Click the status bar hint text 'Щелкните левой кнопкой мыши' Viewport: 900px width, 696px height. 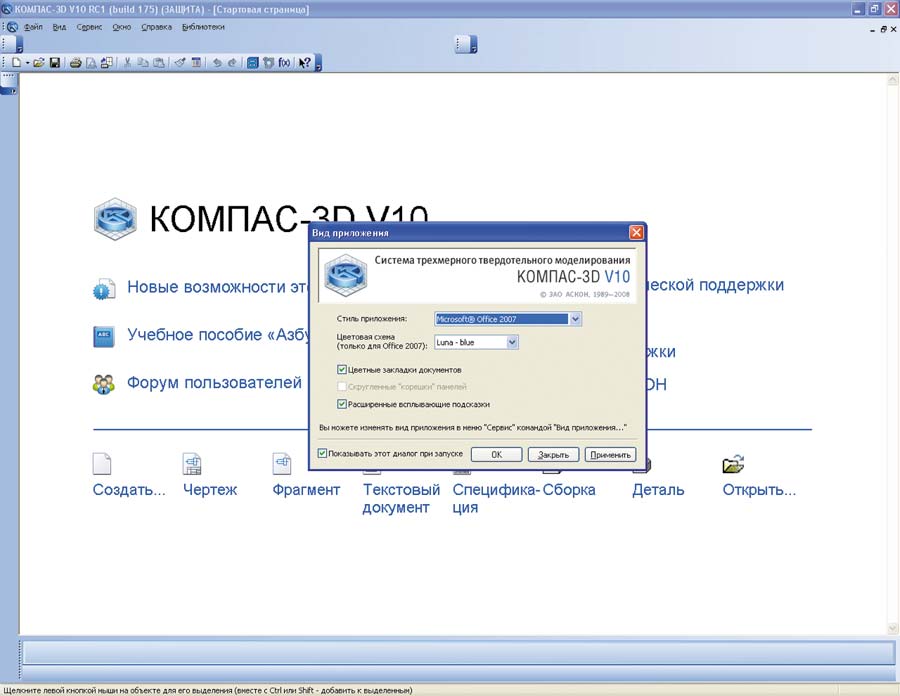click(x=209, y=690)
